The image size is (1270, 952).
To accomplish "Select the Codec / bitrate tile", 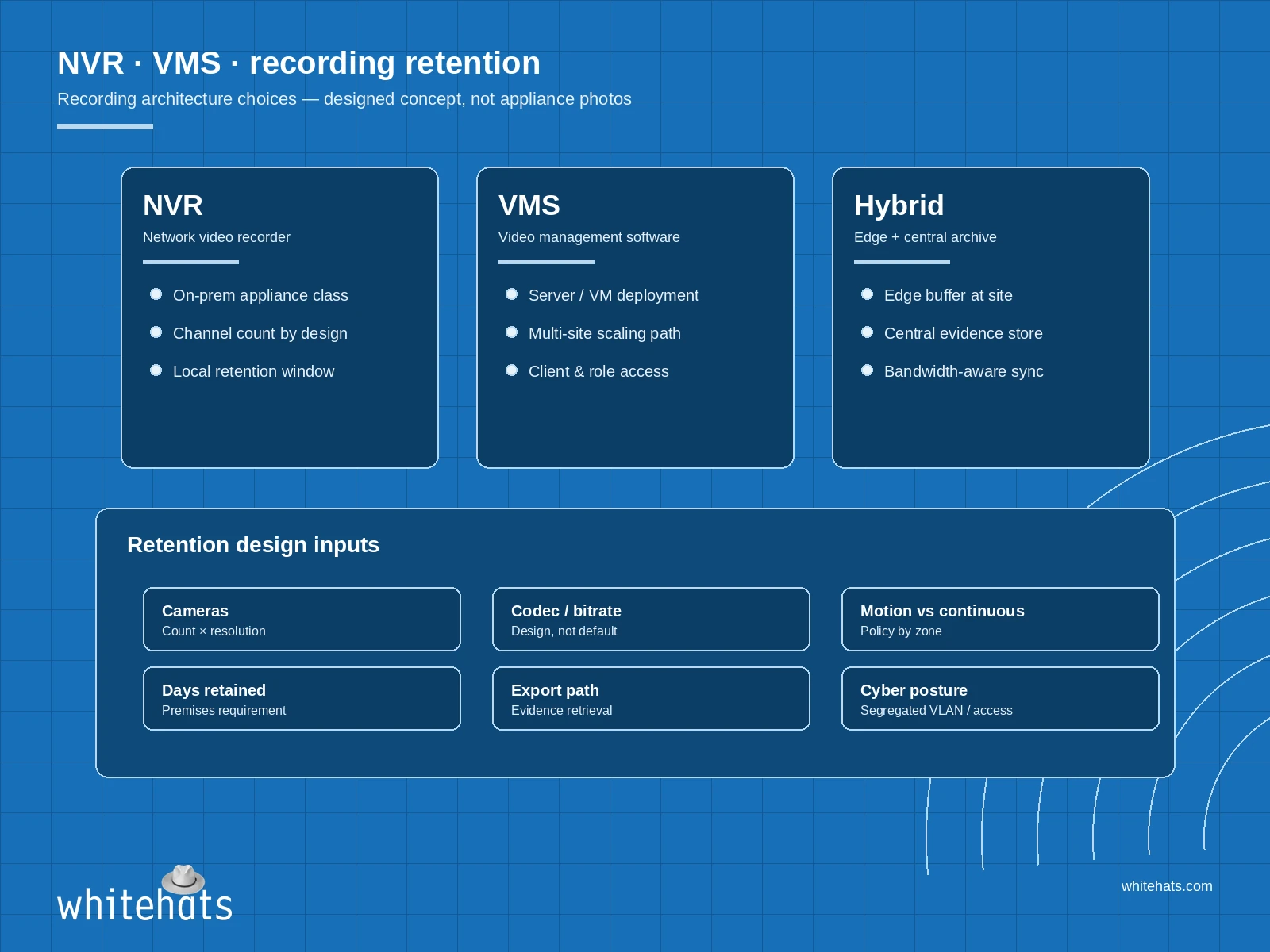I will [x=651, y=619].
